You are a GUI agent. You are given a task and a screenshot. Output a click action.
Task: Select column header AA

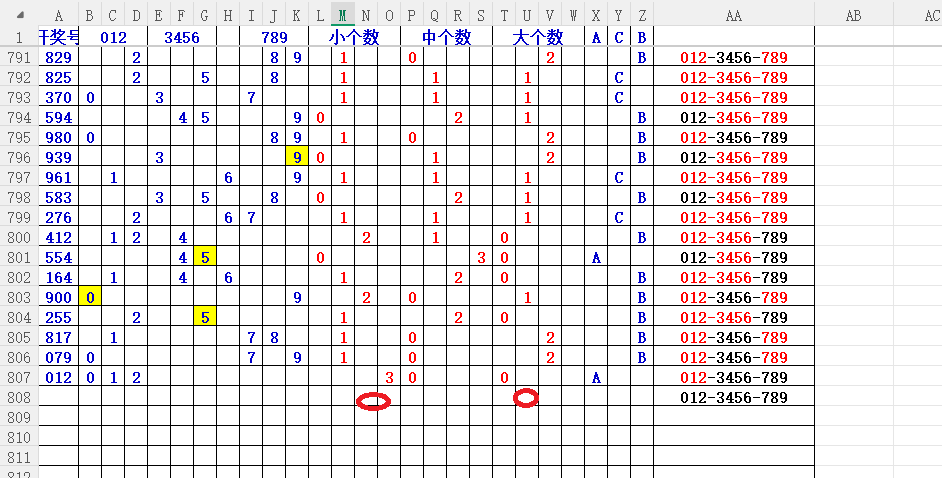click(734, 16)
